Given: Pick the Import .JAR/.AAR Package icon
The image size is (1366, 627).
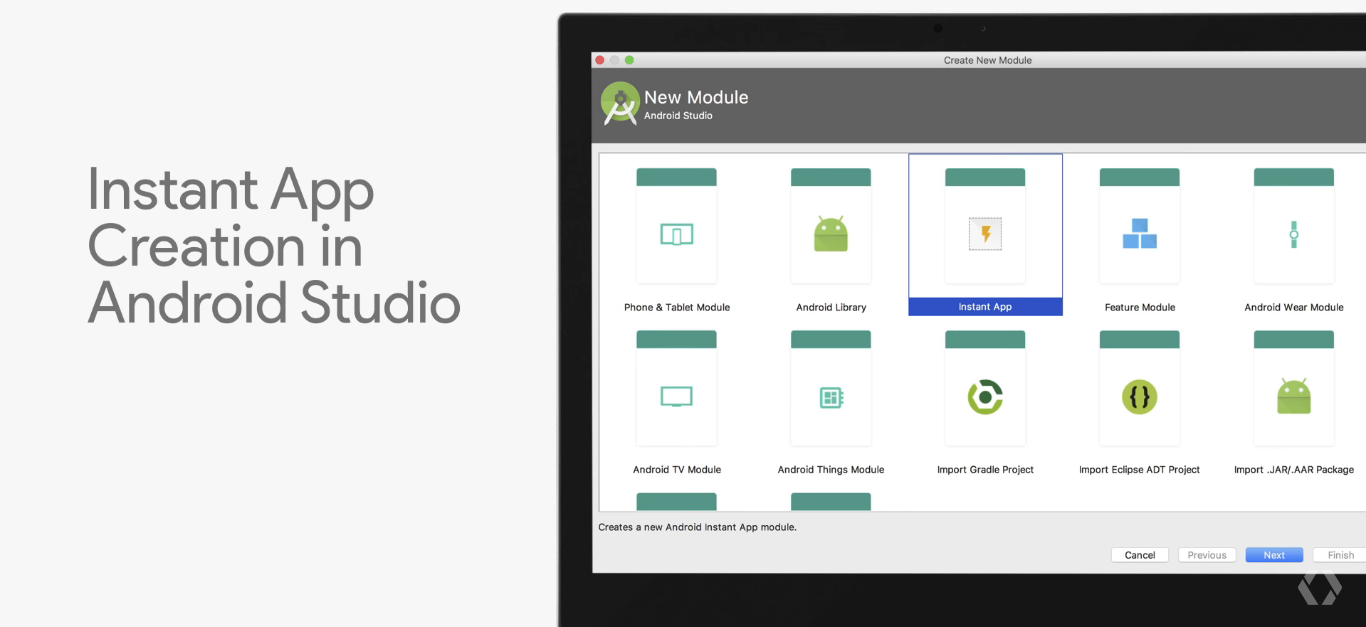Looking at the screenshot, I should click(x=1293, y=396).
